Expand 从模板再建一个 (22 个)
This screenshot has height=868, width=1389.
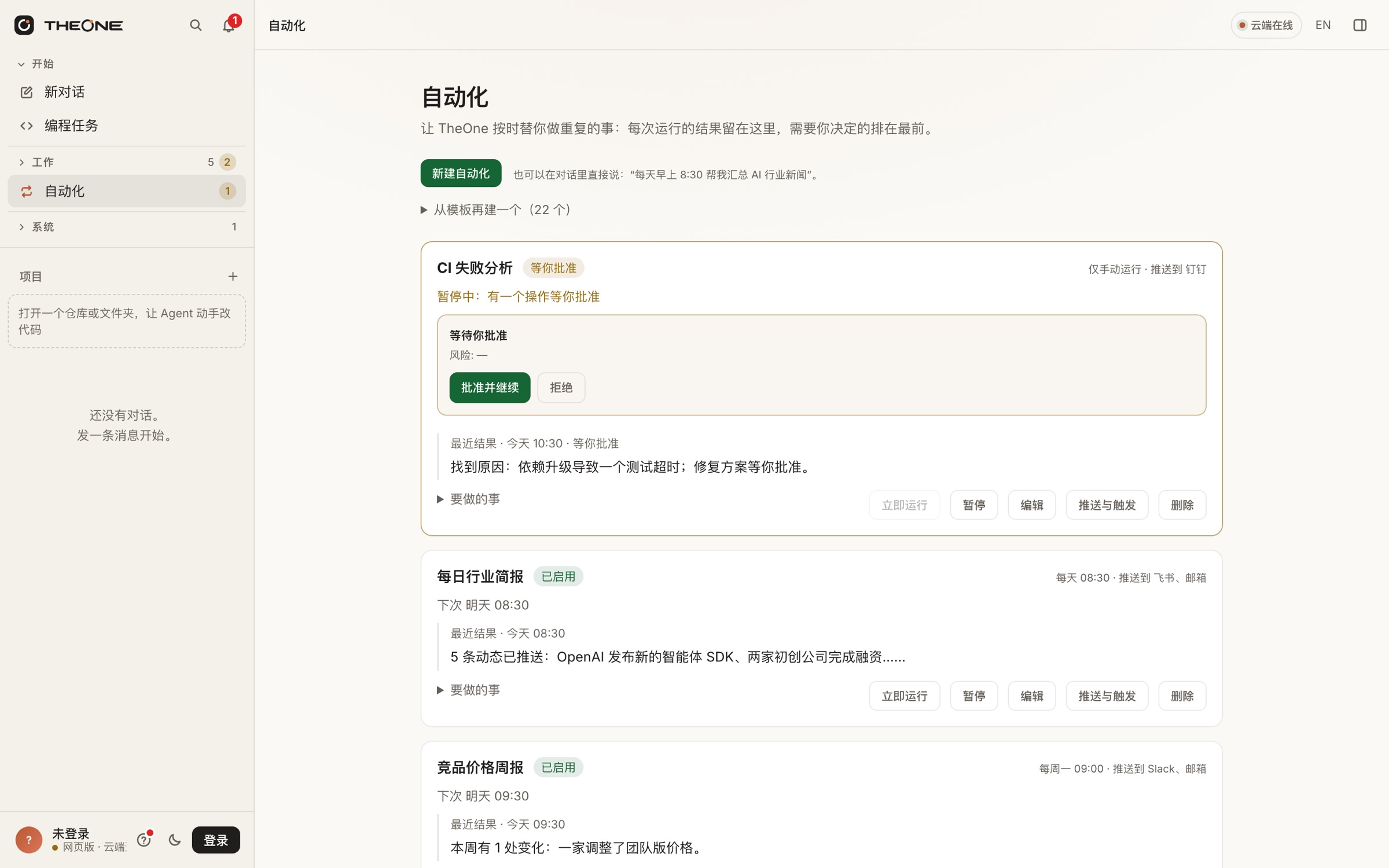tap(496, 209)
